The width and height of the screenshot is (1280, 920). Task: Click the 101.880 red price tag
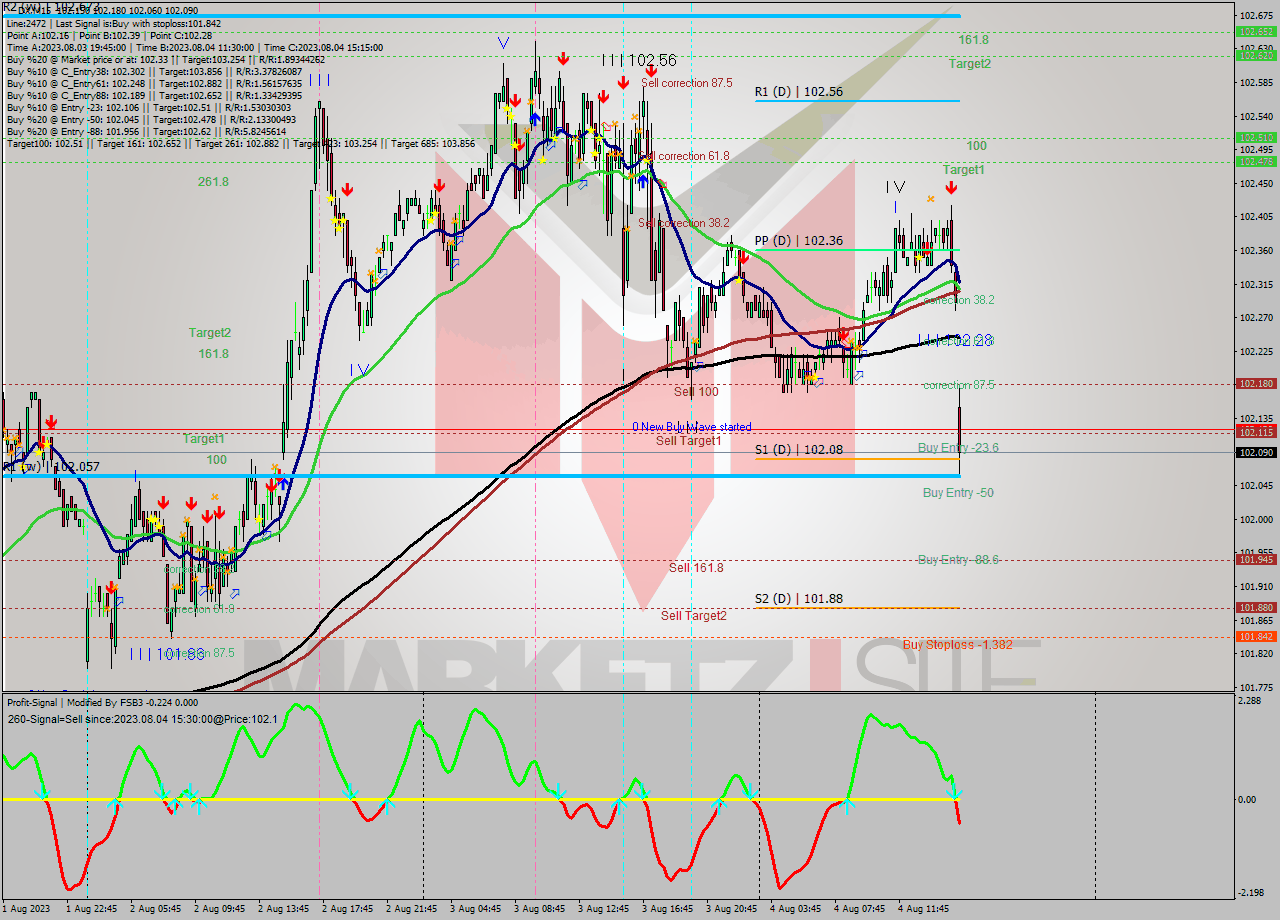tap(1256, 608)
